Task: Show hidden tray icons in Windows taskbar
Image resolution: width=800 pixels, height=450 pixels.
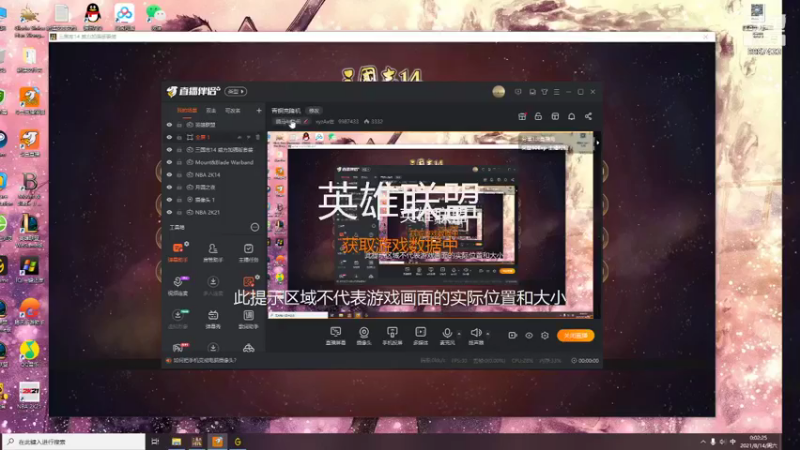Action: click(x=703, y=441)
